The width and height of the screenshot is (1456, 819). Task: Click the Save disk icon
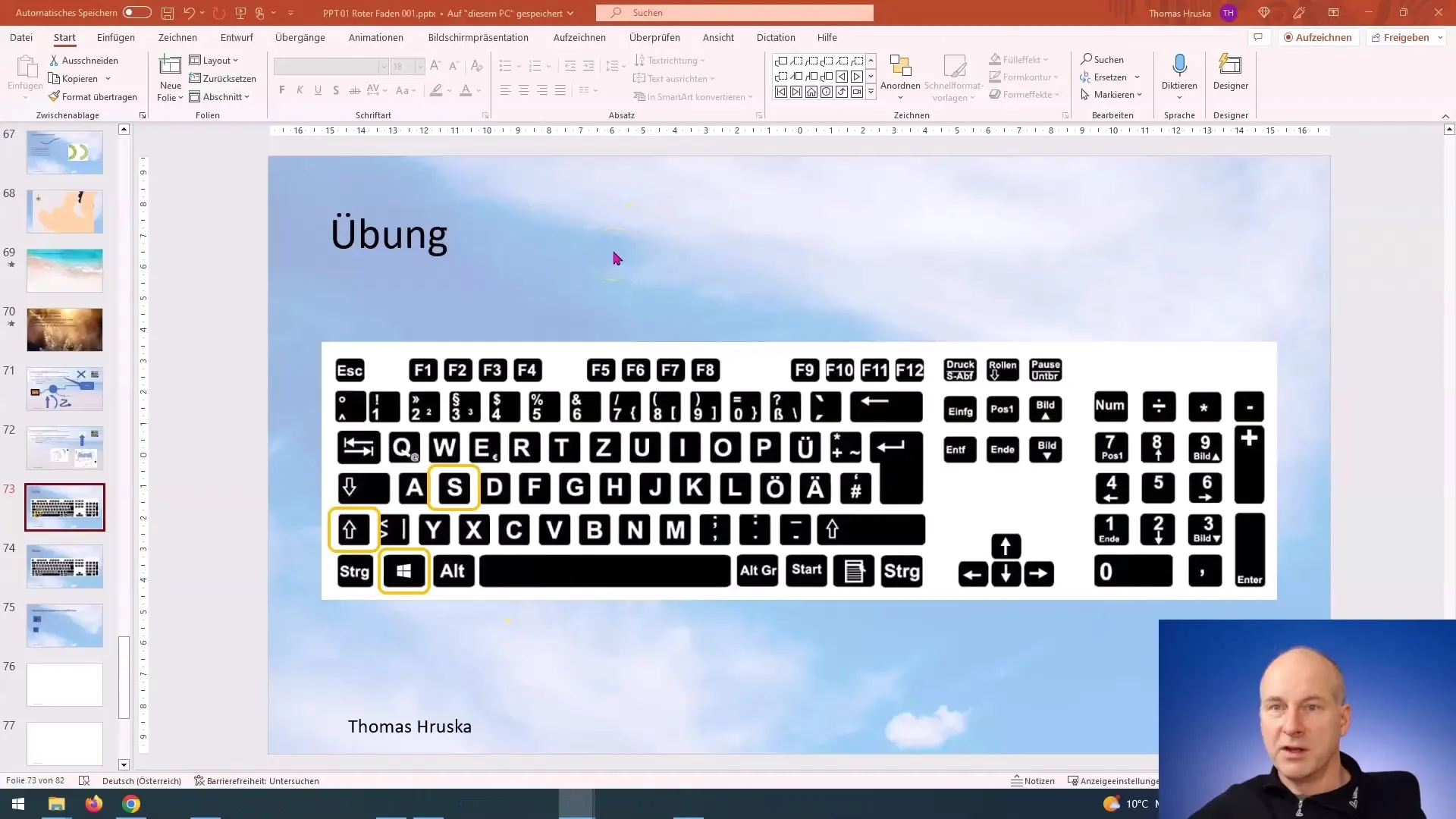(167, 13)
